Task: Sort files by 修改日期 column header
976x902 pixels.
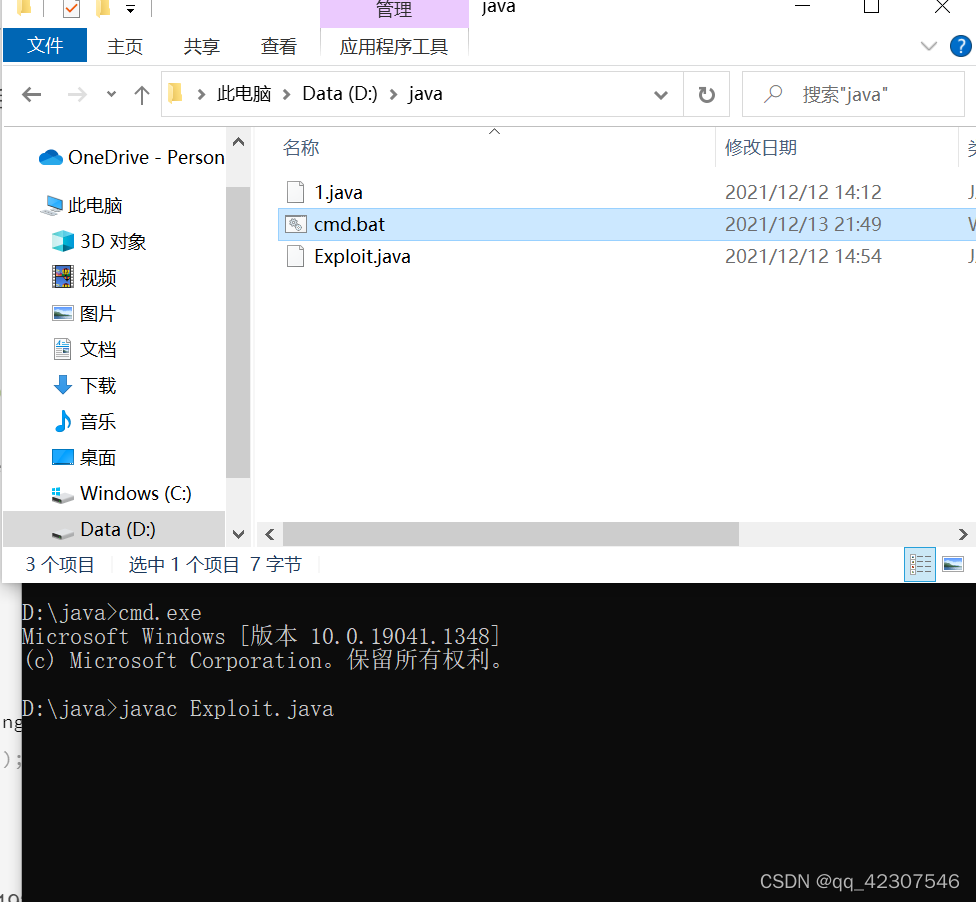Action: coord(761,148)
